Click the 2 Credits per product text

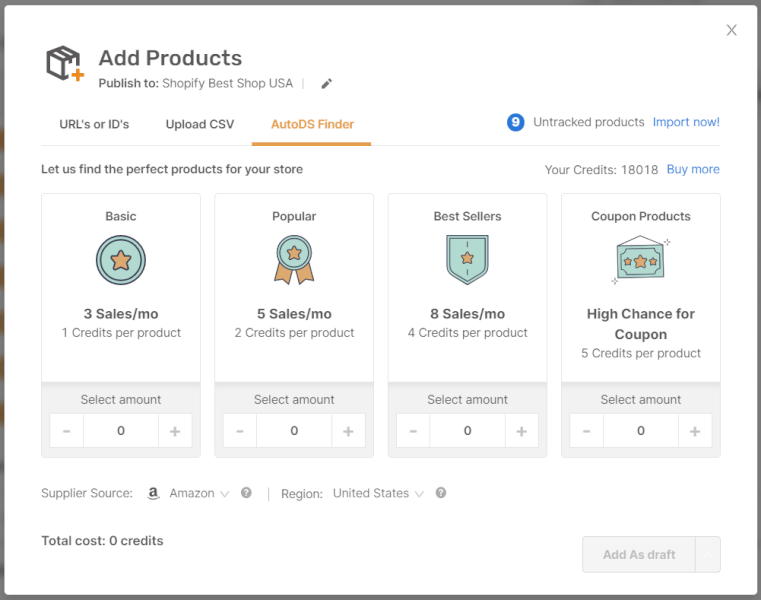[x=294, y=333]
